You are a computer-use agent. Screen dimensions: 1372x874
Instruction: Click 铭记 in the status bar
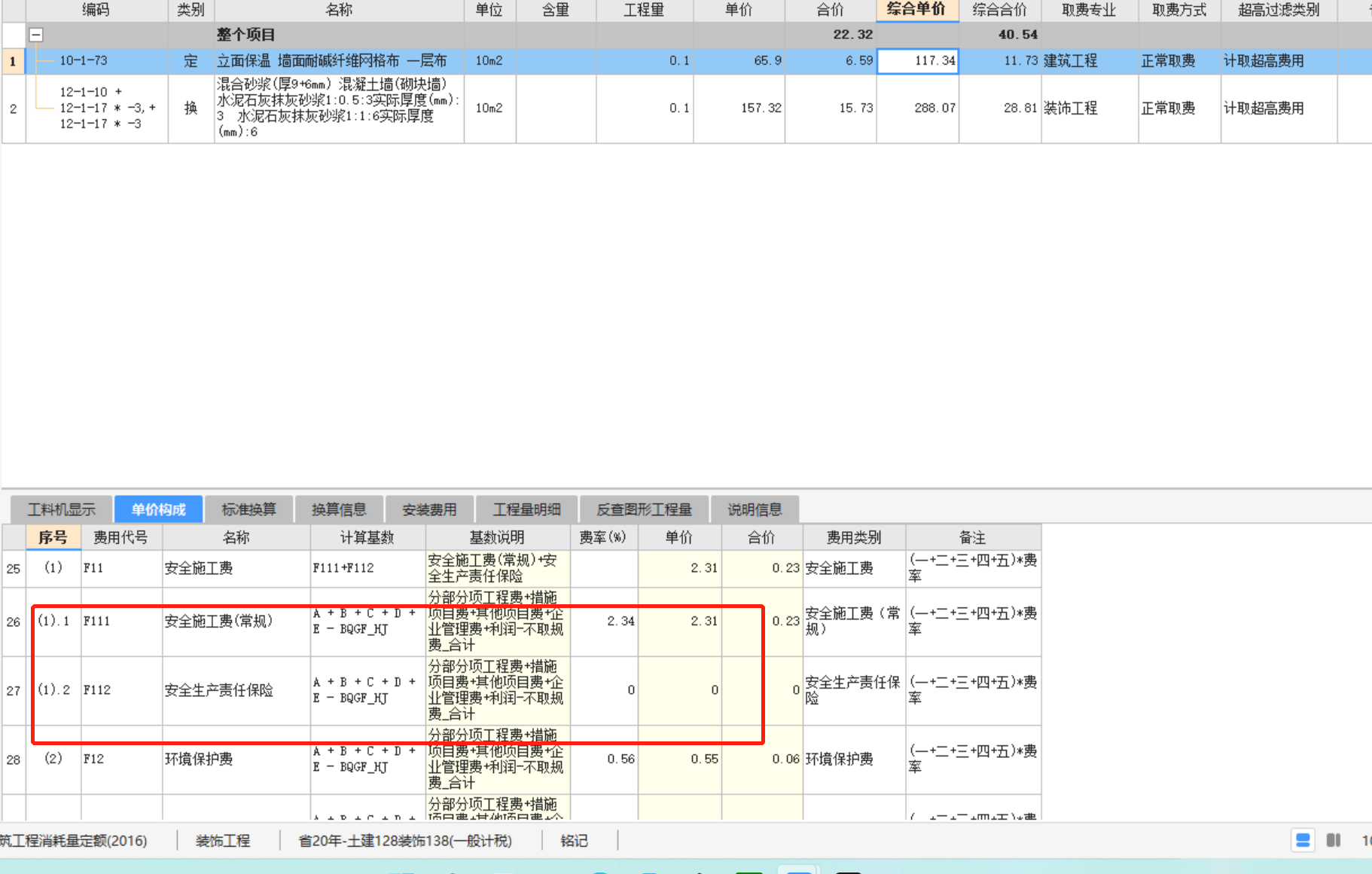(x=574, y=841)
